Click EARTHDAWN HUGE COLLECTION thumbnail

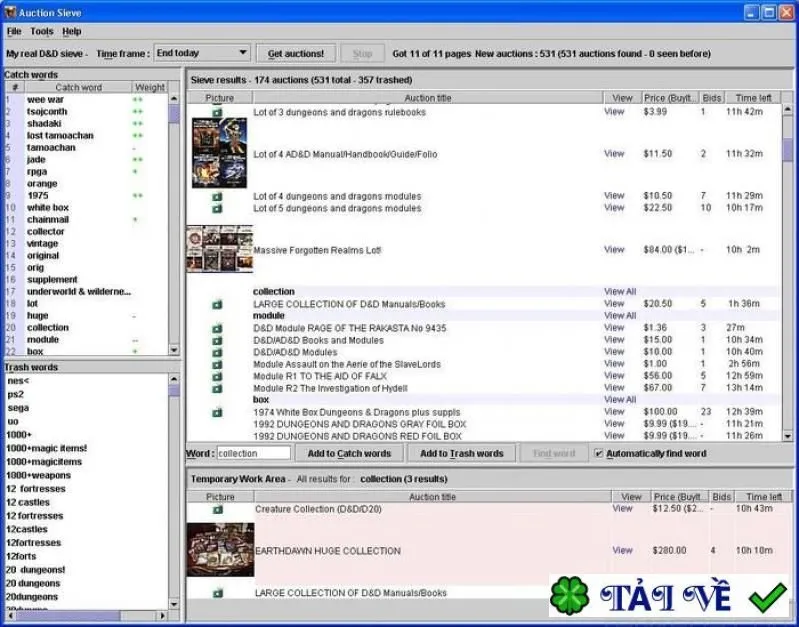[x=220, y=550]
